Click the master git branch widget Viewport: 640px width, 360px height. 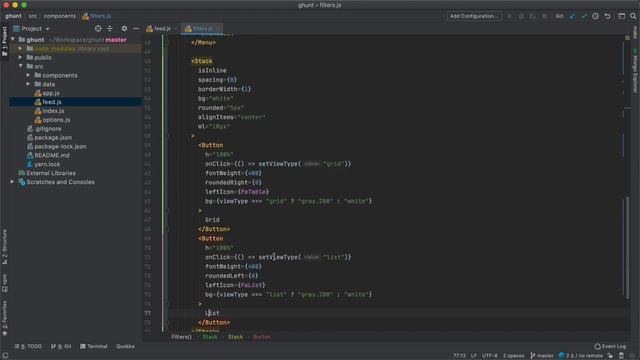click(x=542, y=356)
